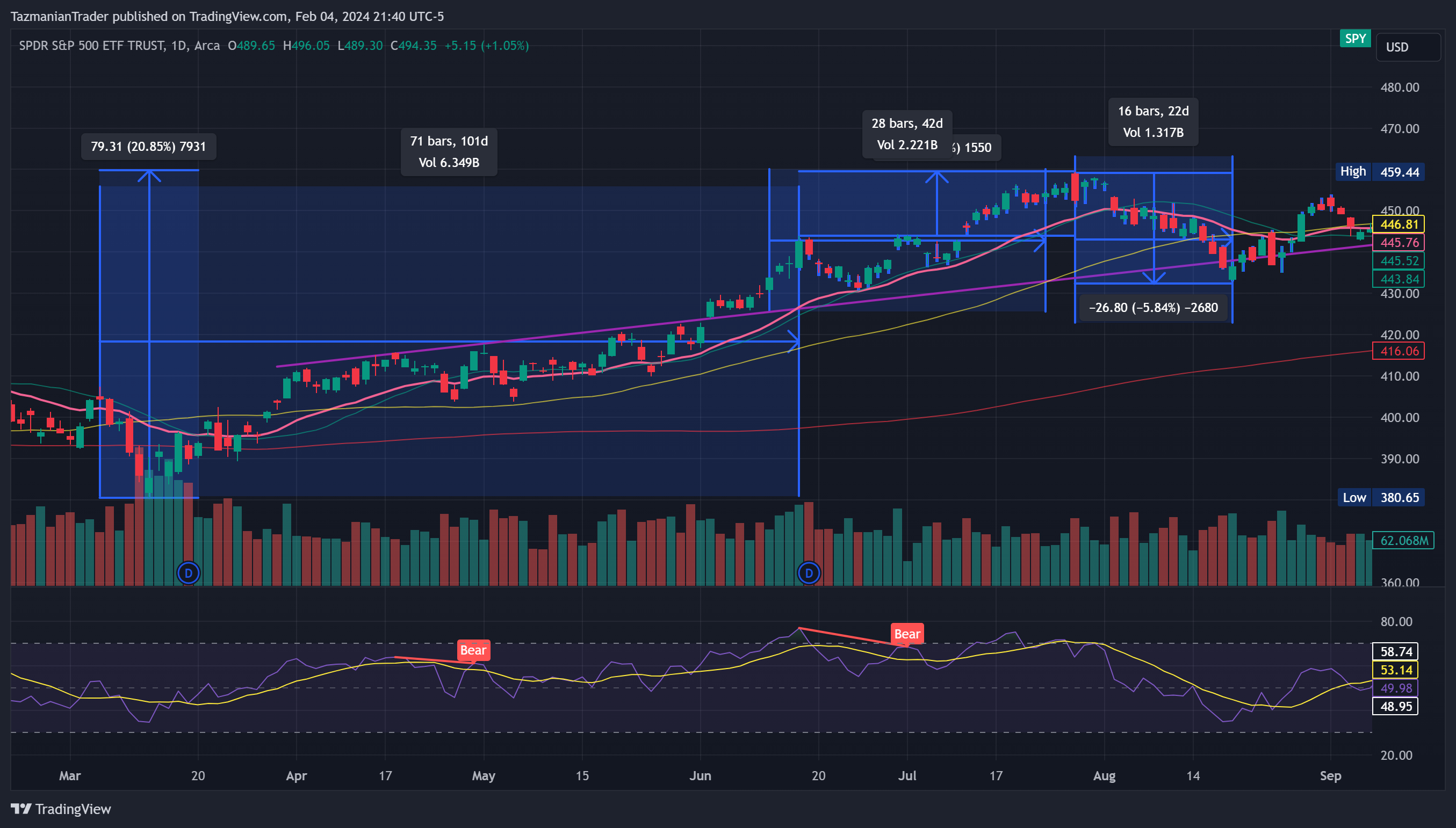The image size is (1456, 828).
Task: Click the red 416.06 moving average tag
Action: 1399,351
